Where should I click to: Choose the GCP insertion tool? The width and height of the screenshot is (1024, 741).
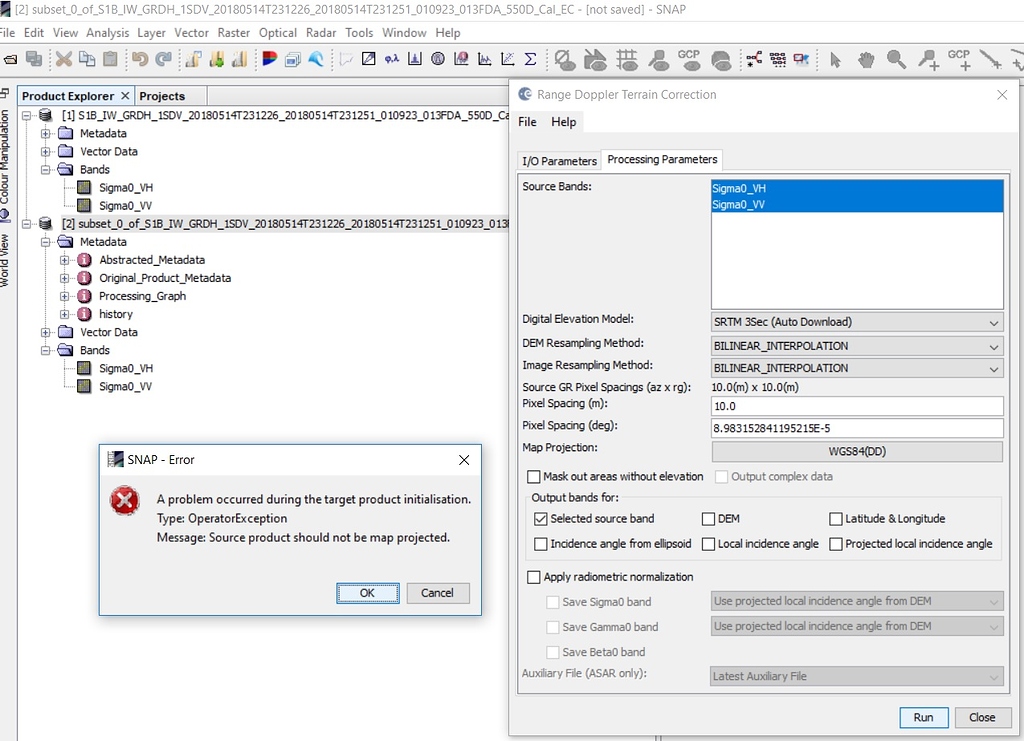point(959,59)
